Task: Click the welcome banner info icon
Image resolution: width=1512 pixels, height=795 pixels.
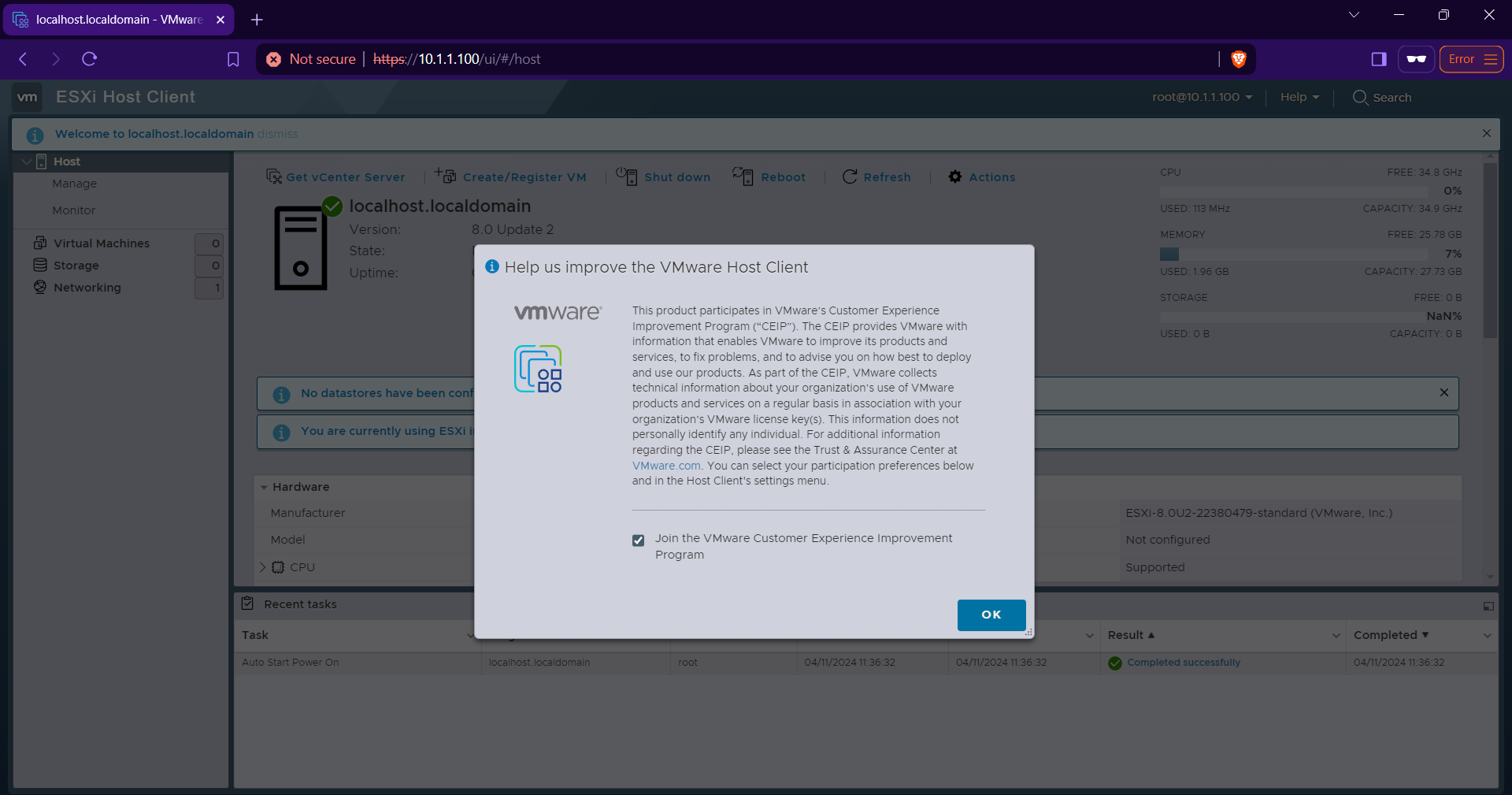Action: [35, 135]
